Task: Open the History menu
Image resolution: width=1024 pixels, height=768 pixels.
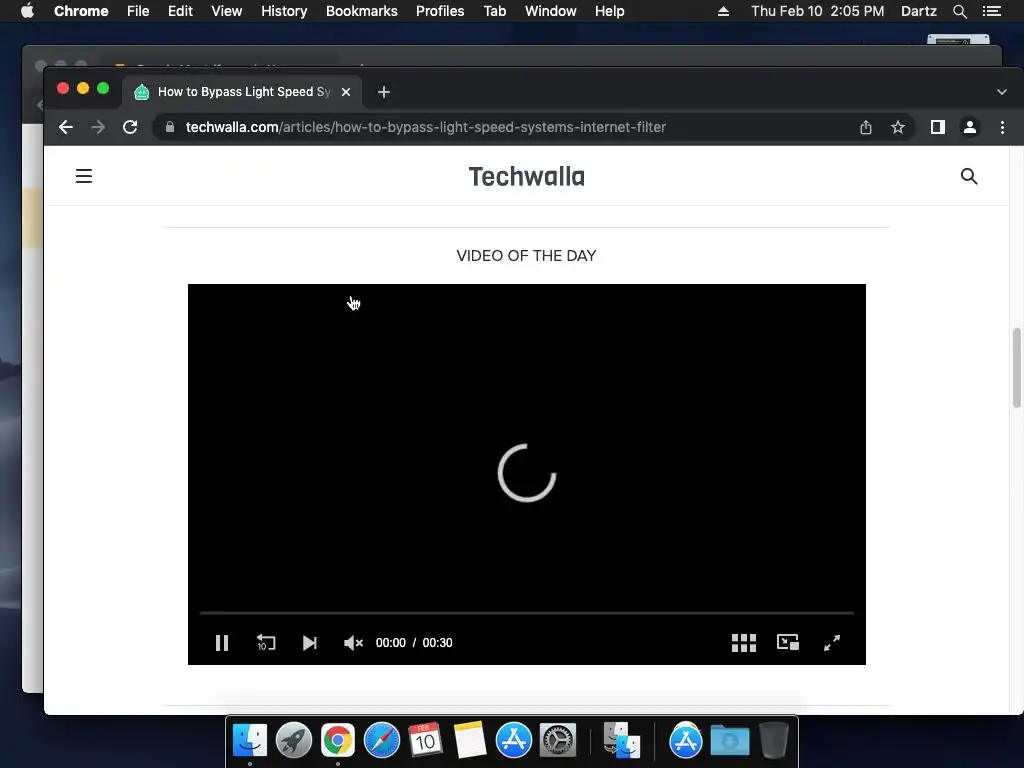Action: pos(284,11)
